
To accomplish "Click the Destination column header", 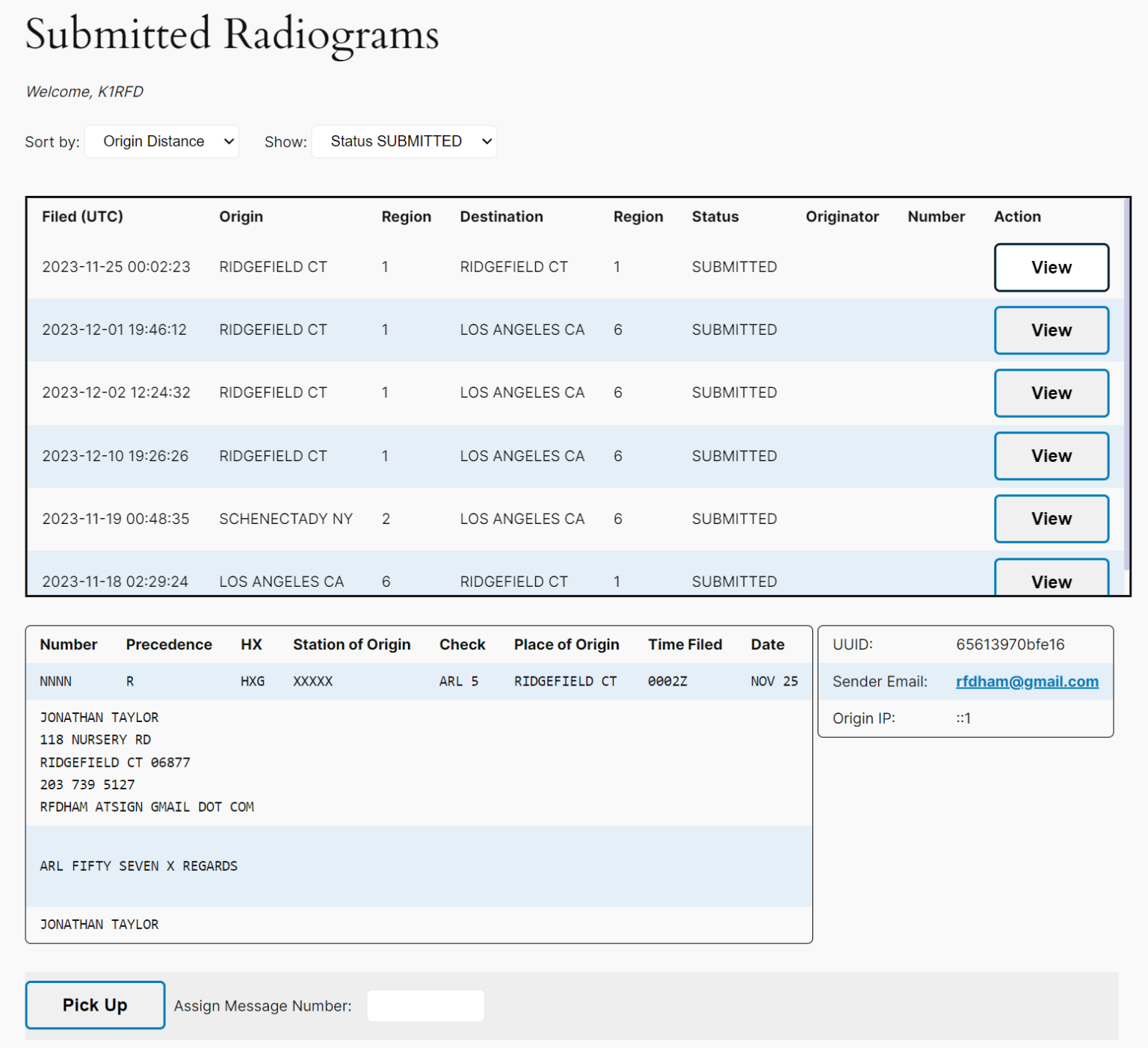I will (501, 217).
